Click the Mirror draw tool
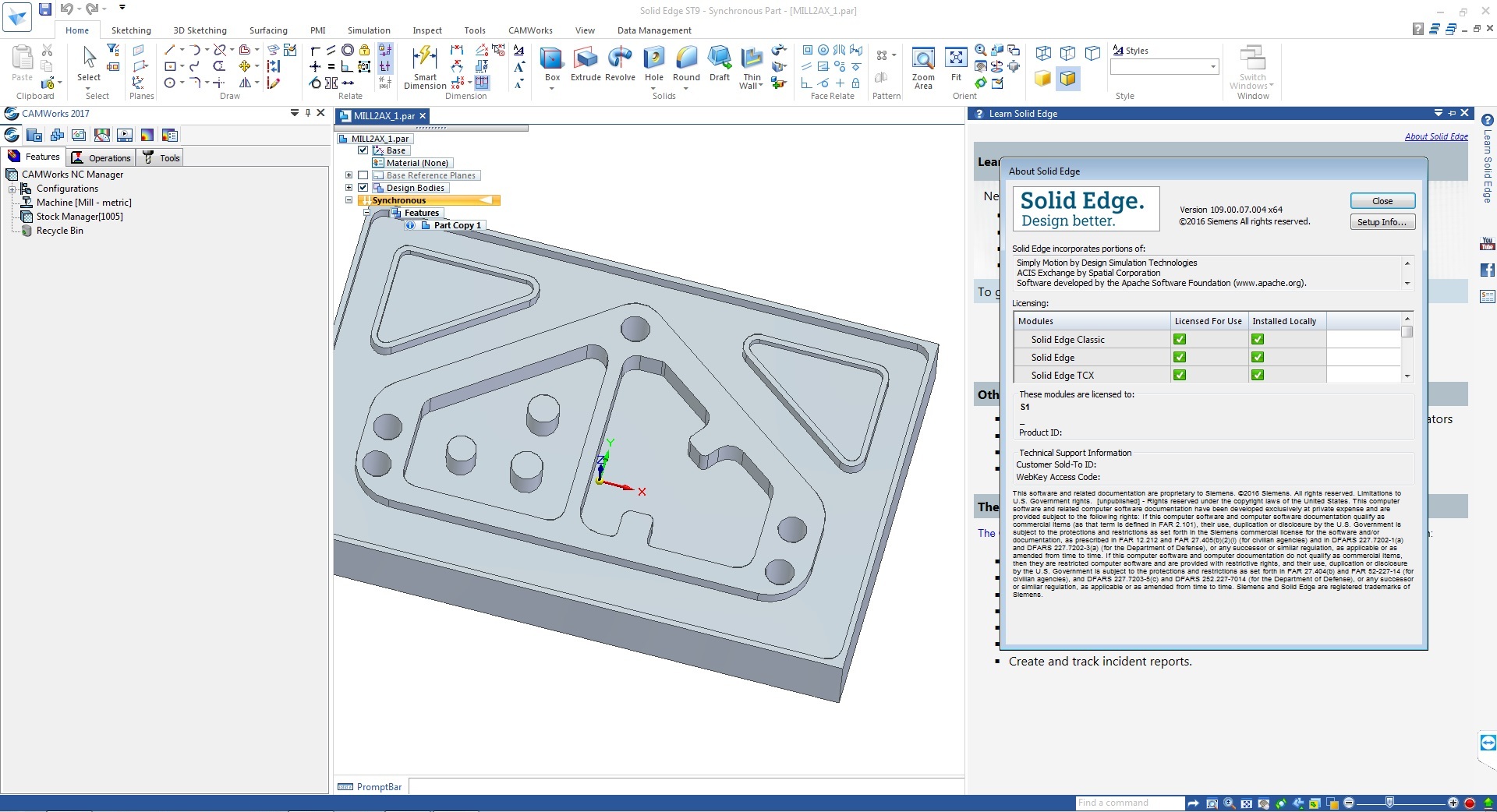Viewport: 1497px width, 812px height. pos(246,83)
